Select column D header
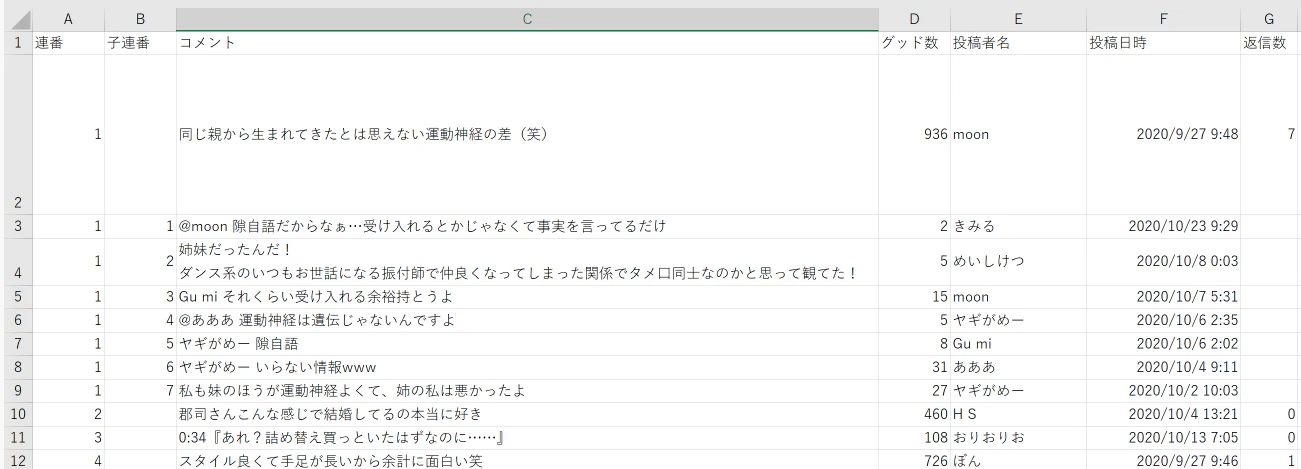Screen dimensions: 1301x469 tap(914, 18)
